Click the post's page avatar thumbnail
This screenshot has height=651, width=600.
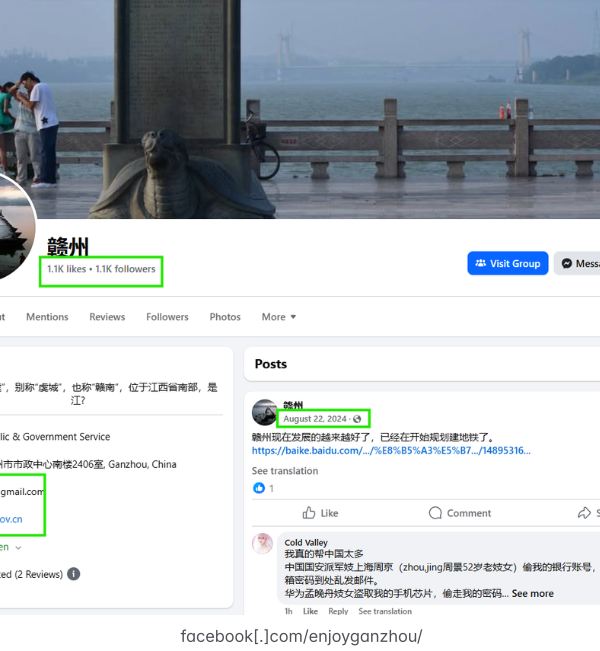pyautogui.click(x=265, y=412)
